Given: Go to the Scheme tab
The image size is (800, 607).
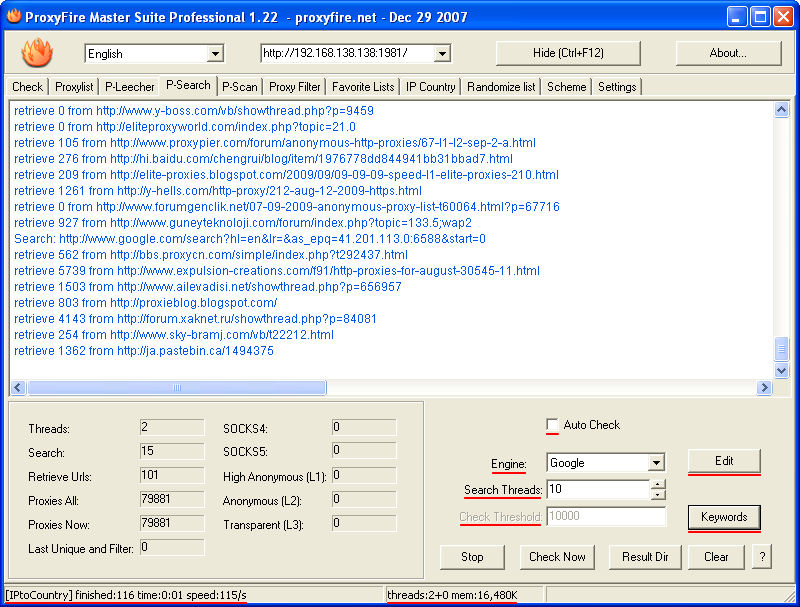Looking at the screenshot, I should coord(566,87).
